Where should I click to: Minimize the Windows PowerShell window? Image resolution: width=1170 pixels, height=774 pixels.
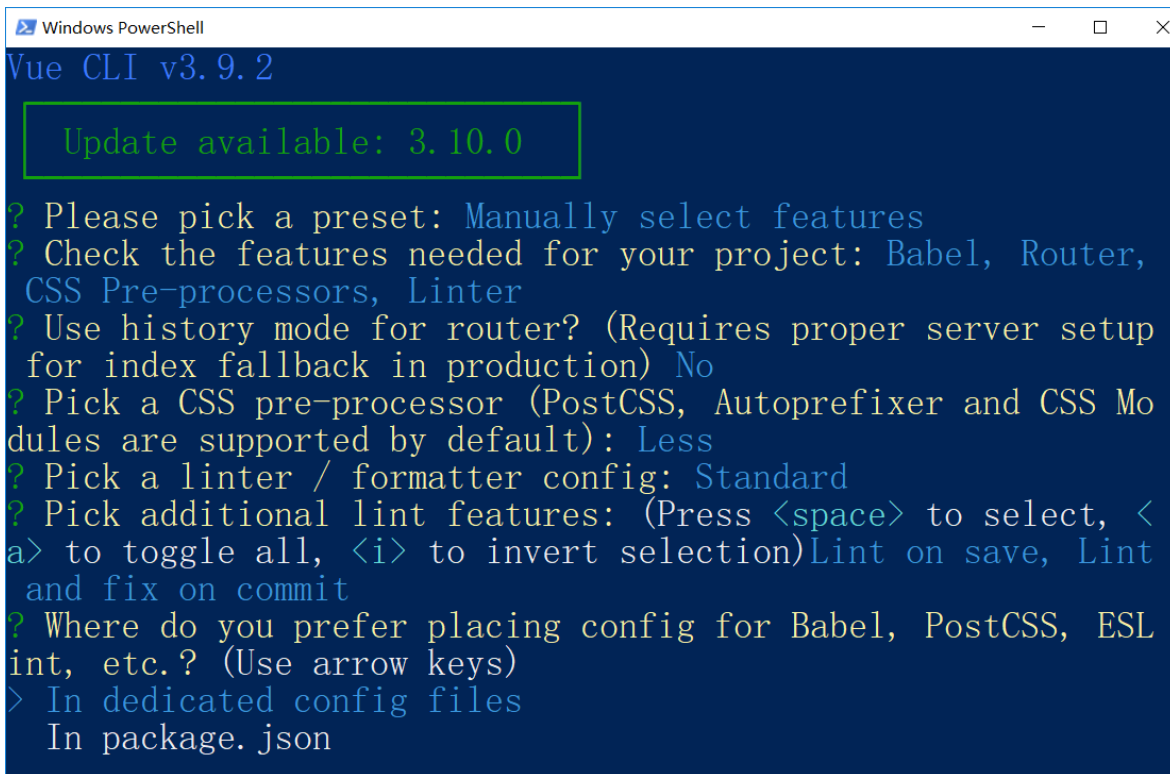coord(1038,27)
